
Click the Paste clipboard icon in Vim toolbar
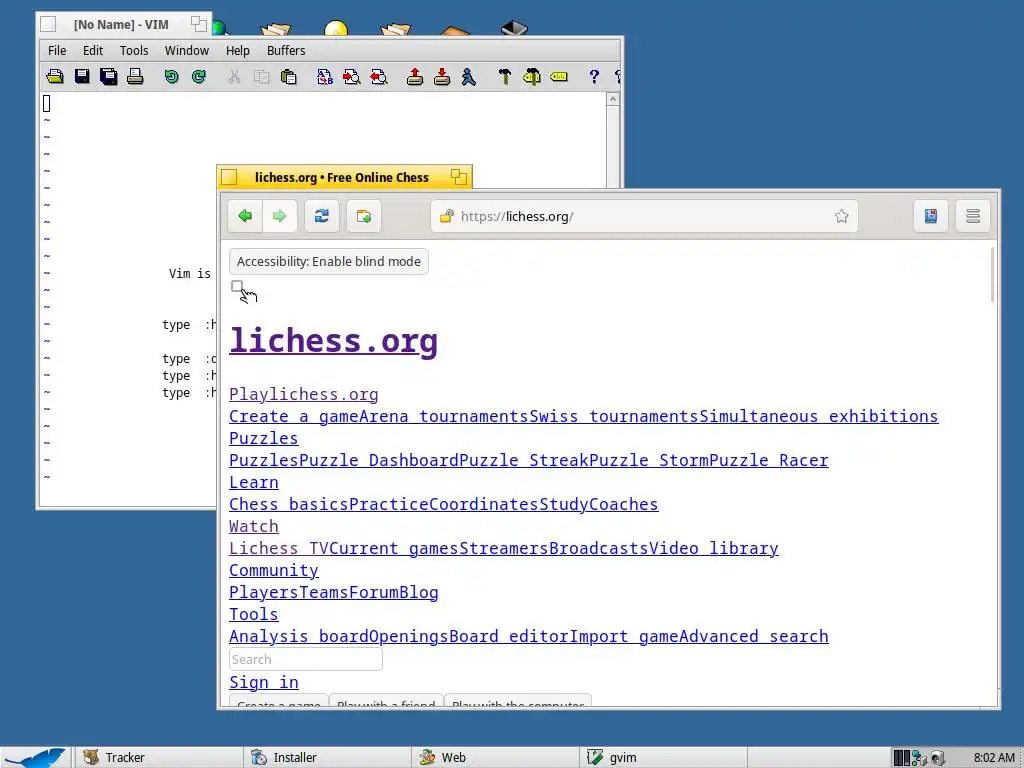(x=288, y=77)
